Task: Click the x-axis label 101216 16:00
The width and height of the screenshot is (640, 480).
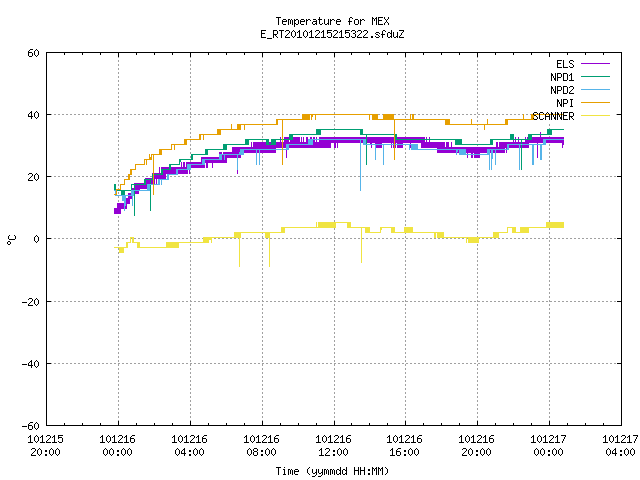Action: [404, 446]
